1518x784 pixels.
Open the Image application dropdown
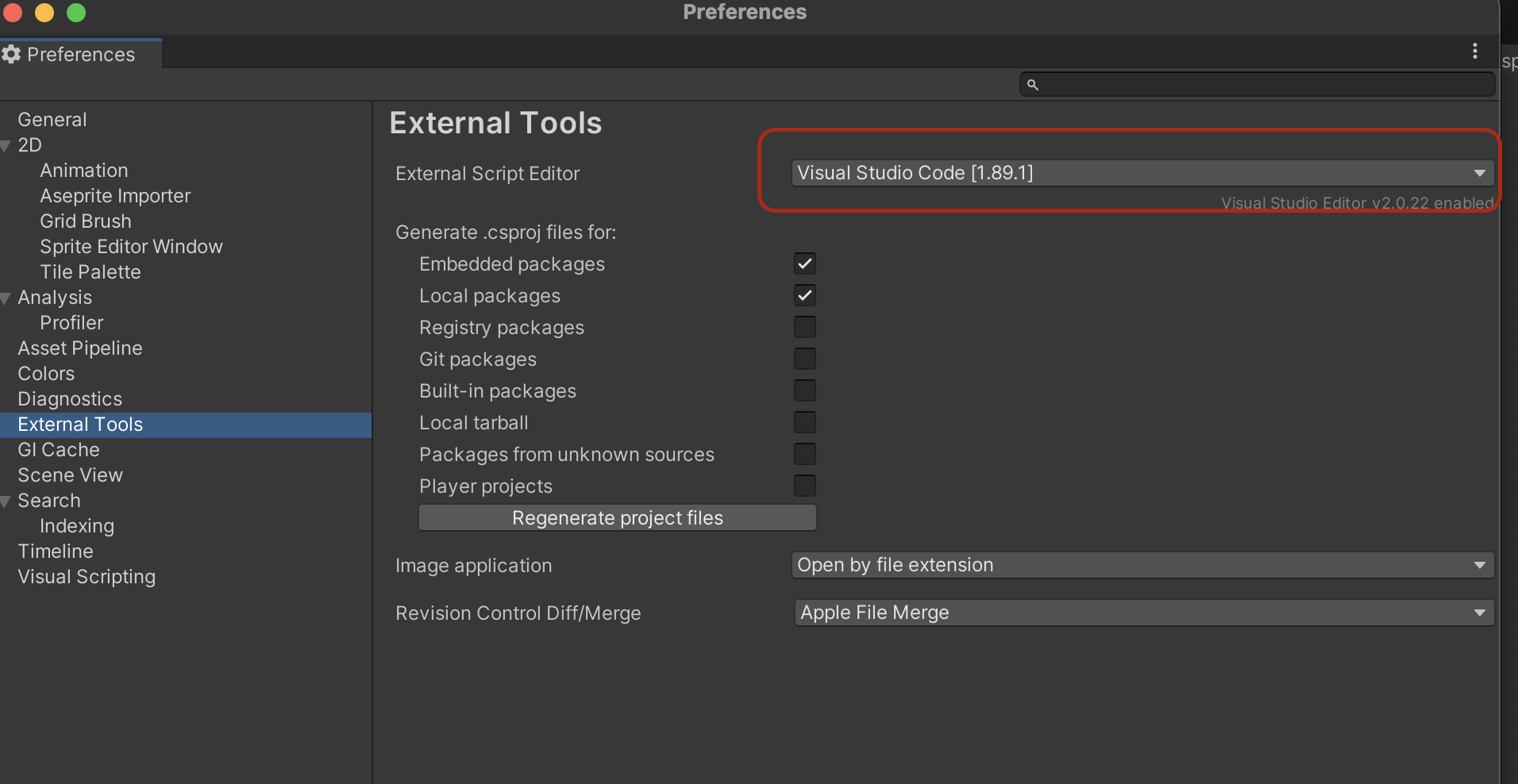(x=1142, y=565)
